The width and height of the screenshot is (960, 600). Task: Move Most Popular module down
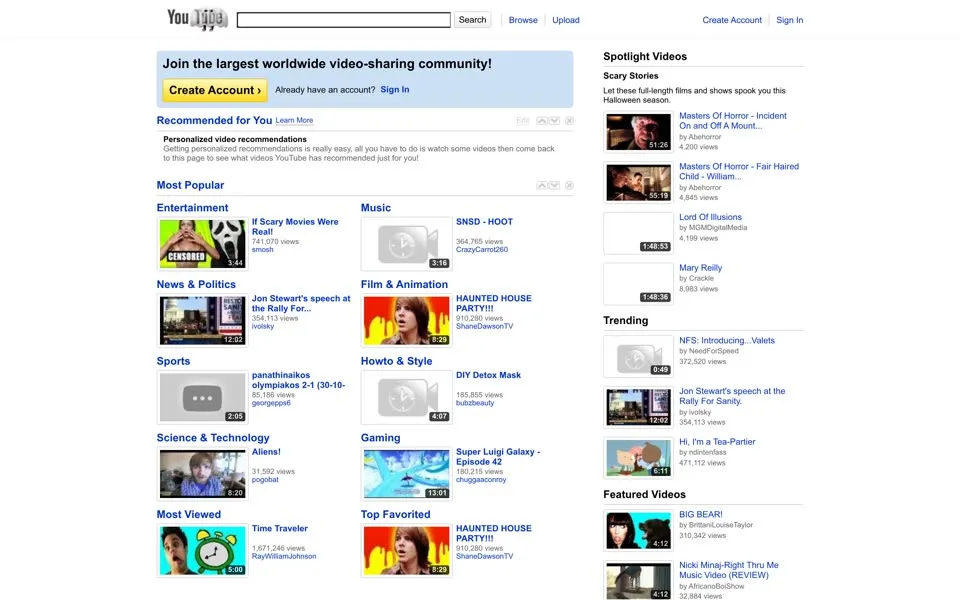pos(554,185)
